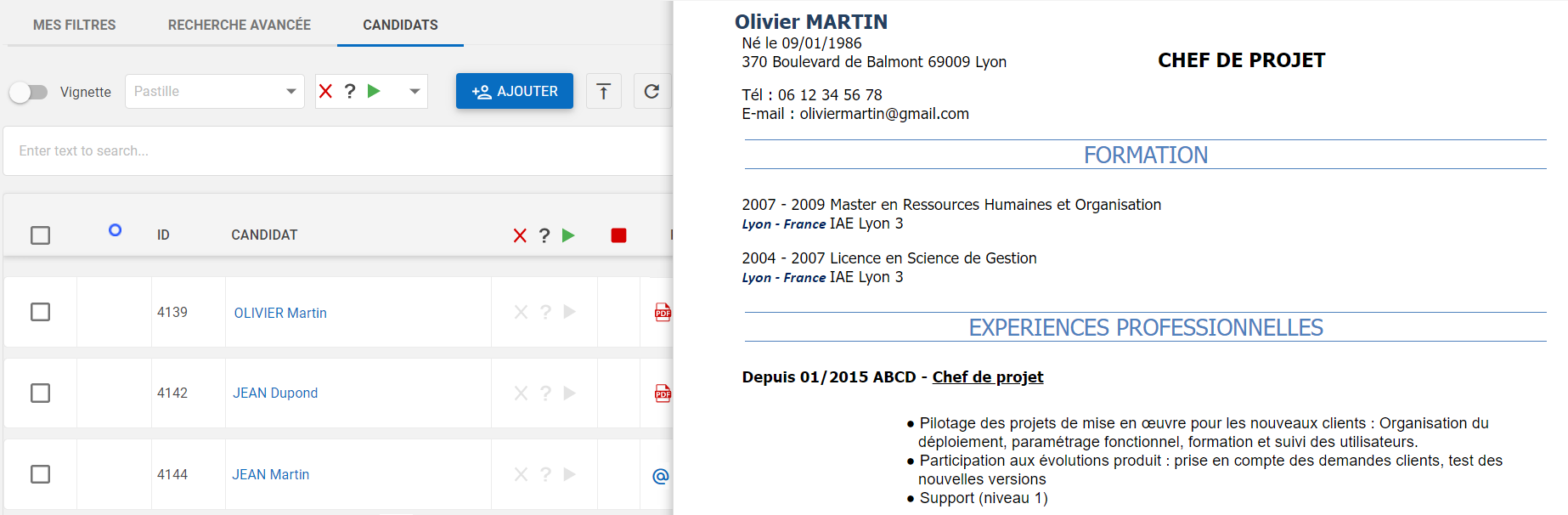1568x515 pixels.
Task: Click the Ajouter button
Action: [515, 92]
